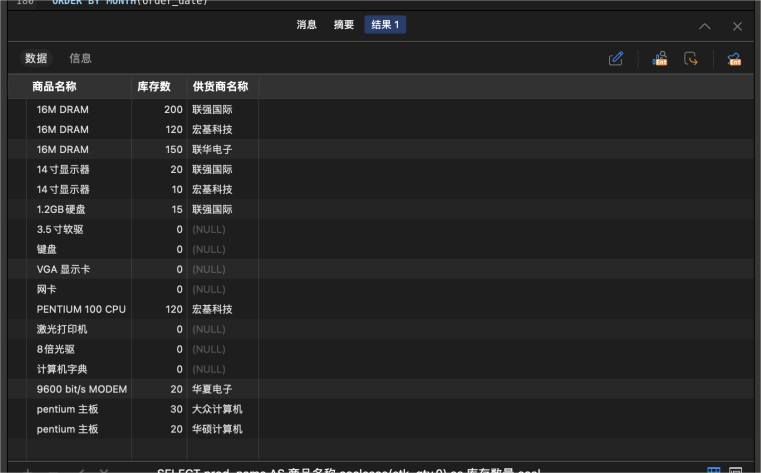The width and height of the screenshot is (761, 473).
Task: Click the person icon with Ent badge
Action: coord(660,59)
